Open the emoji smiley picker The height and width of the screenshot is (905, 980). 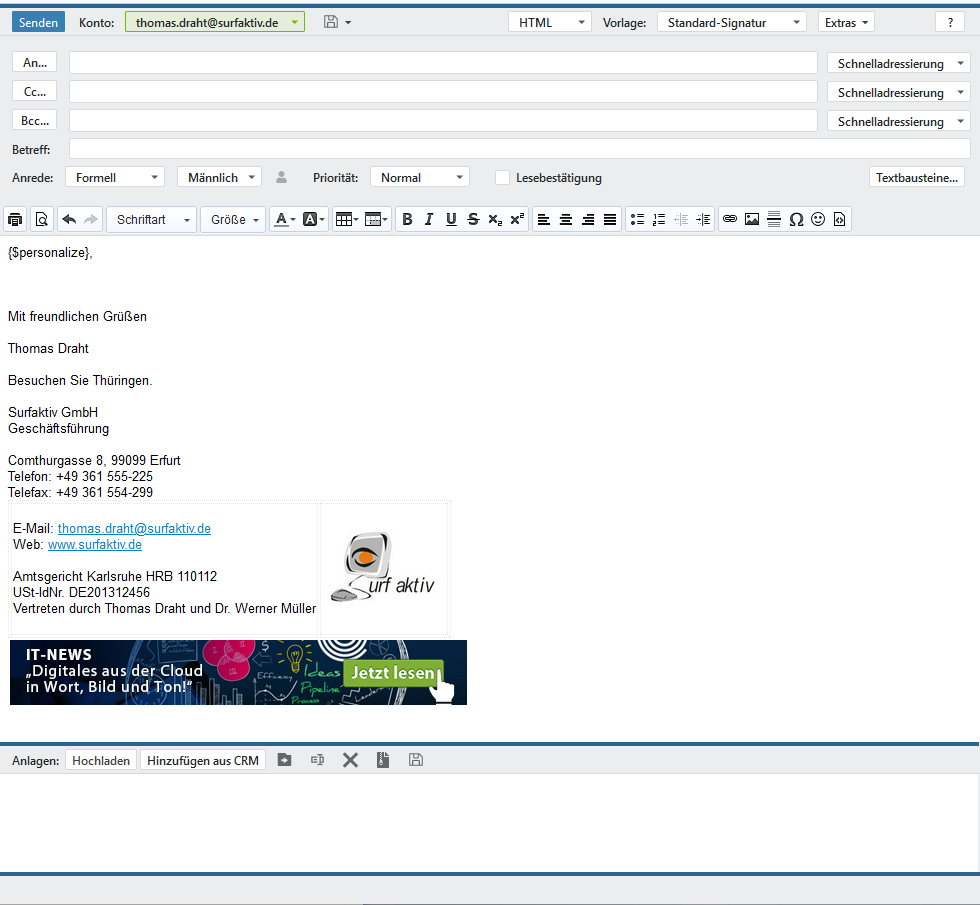pyautogui.click(x=818, y=219)
